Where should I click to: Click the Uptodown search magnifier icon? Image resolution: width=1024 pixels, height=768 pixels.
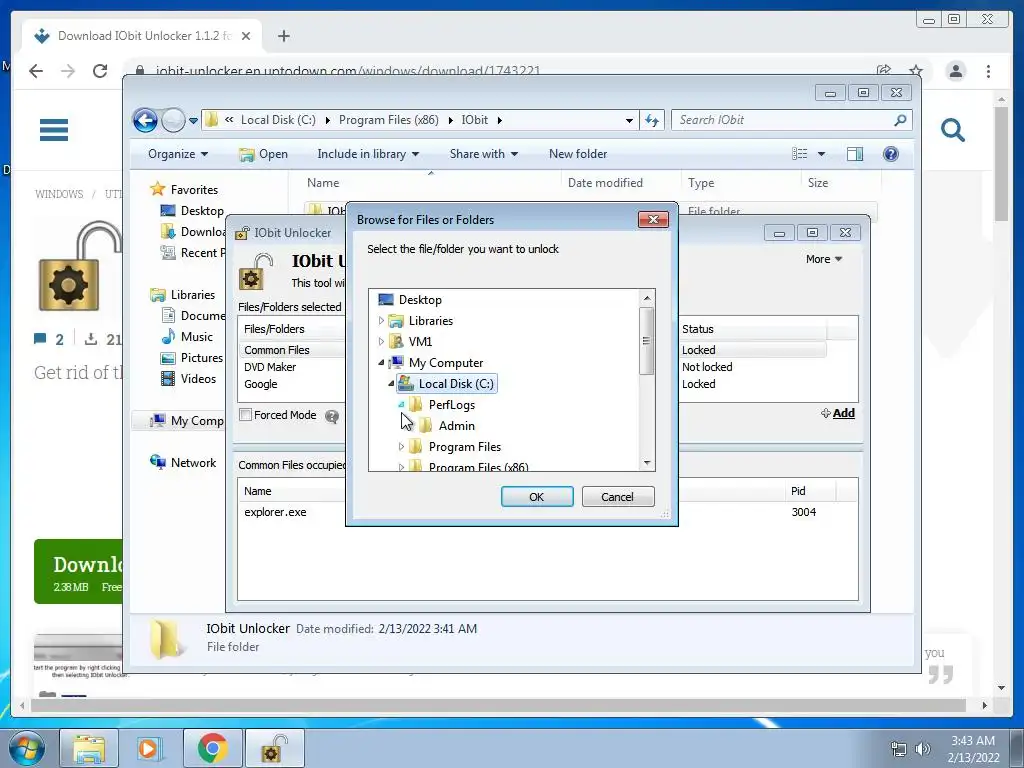(953, 129)
